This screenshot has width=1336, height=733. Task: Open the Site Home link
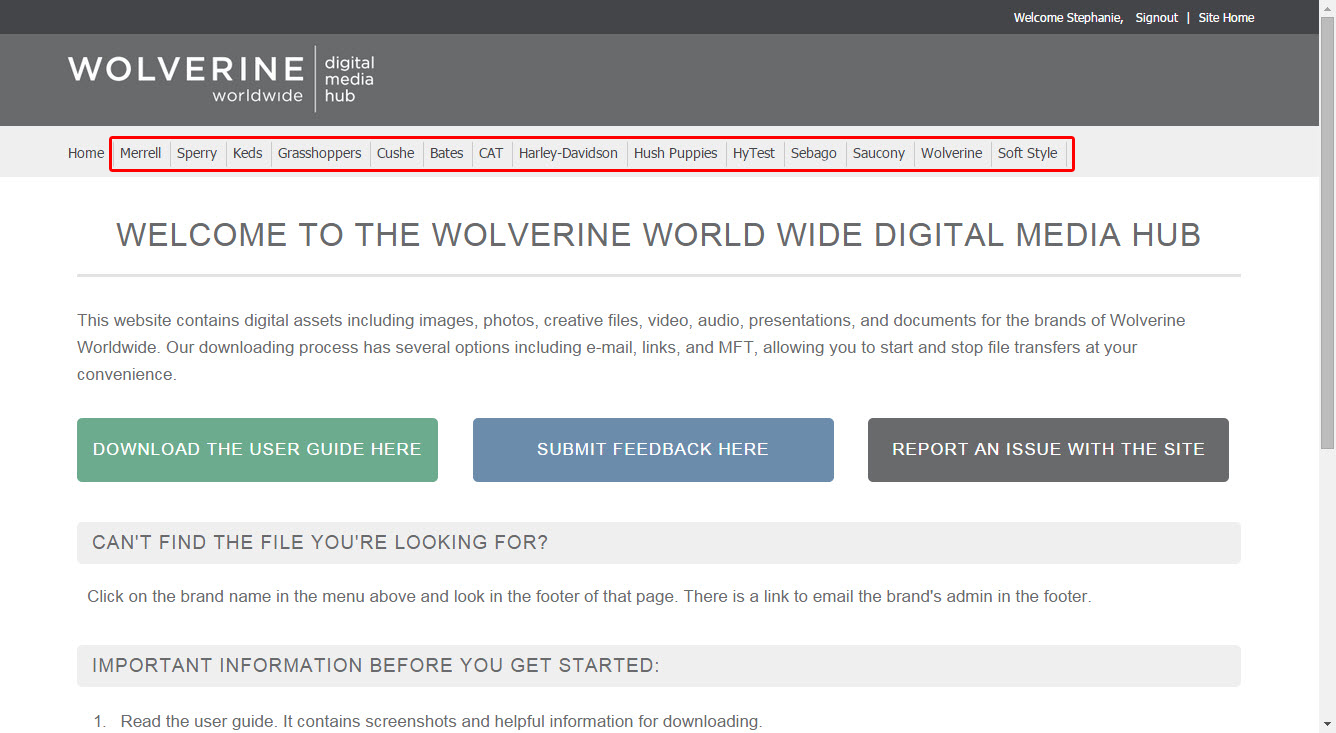tap(1226, 18)
